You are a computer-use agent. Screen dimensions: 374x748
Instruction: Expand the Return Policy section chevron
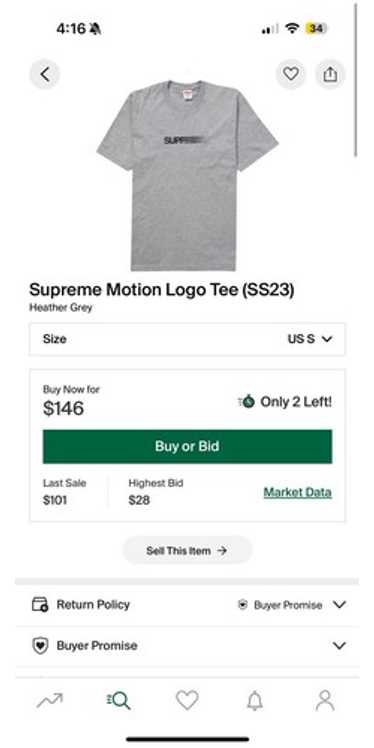[339, 605]
